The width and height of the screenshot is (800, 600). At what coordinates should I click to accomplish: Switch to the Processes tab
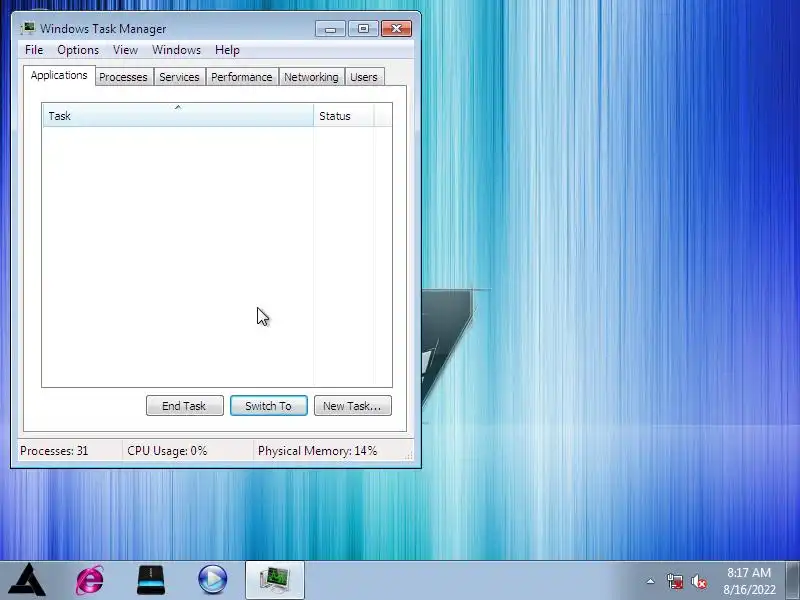coord(123,77)
